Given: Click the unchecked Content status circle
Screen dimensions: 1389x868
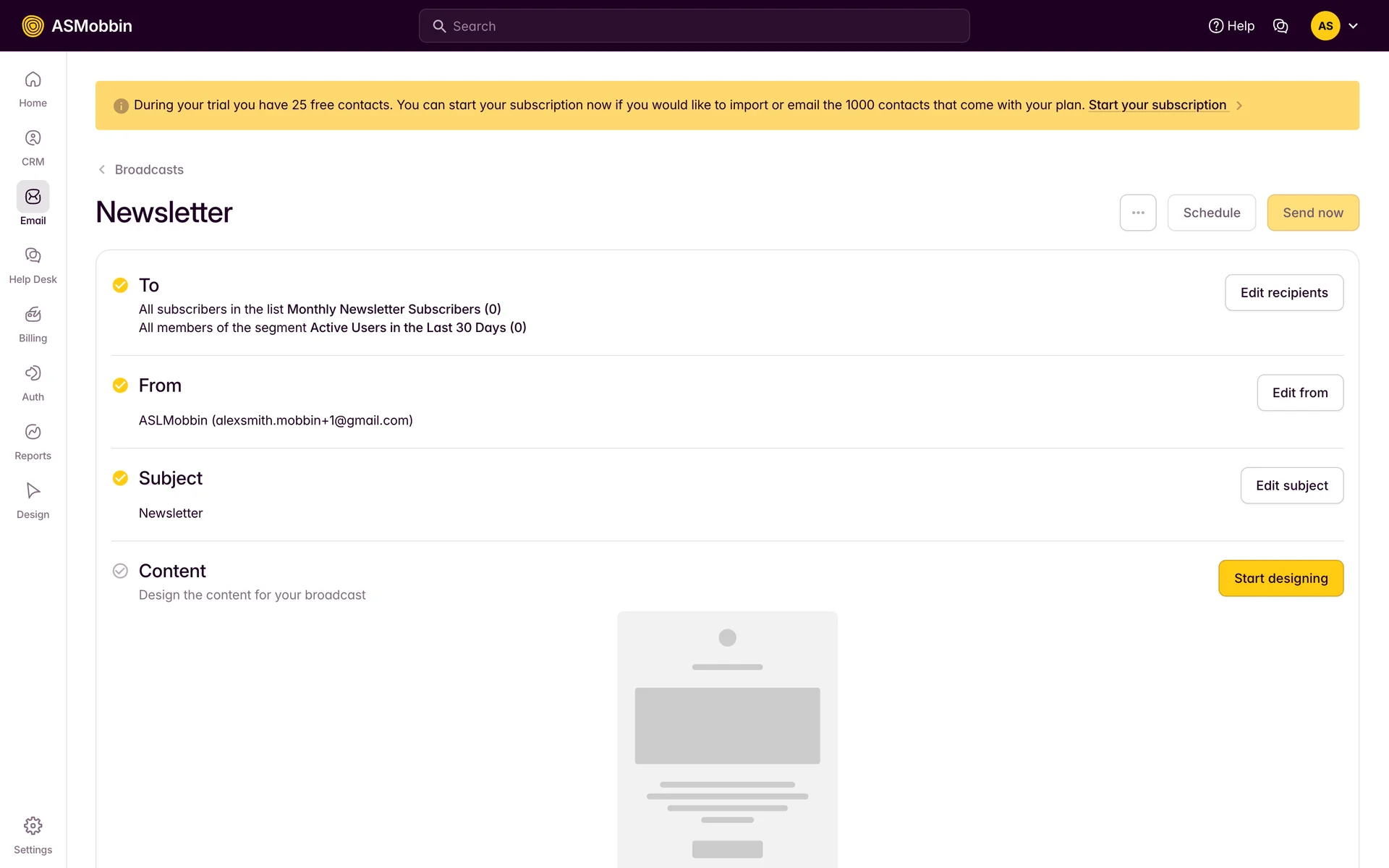Looking at the screenshot, I should click(x=120, y=571).
